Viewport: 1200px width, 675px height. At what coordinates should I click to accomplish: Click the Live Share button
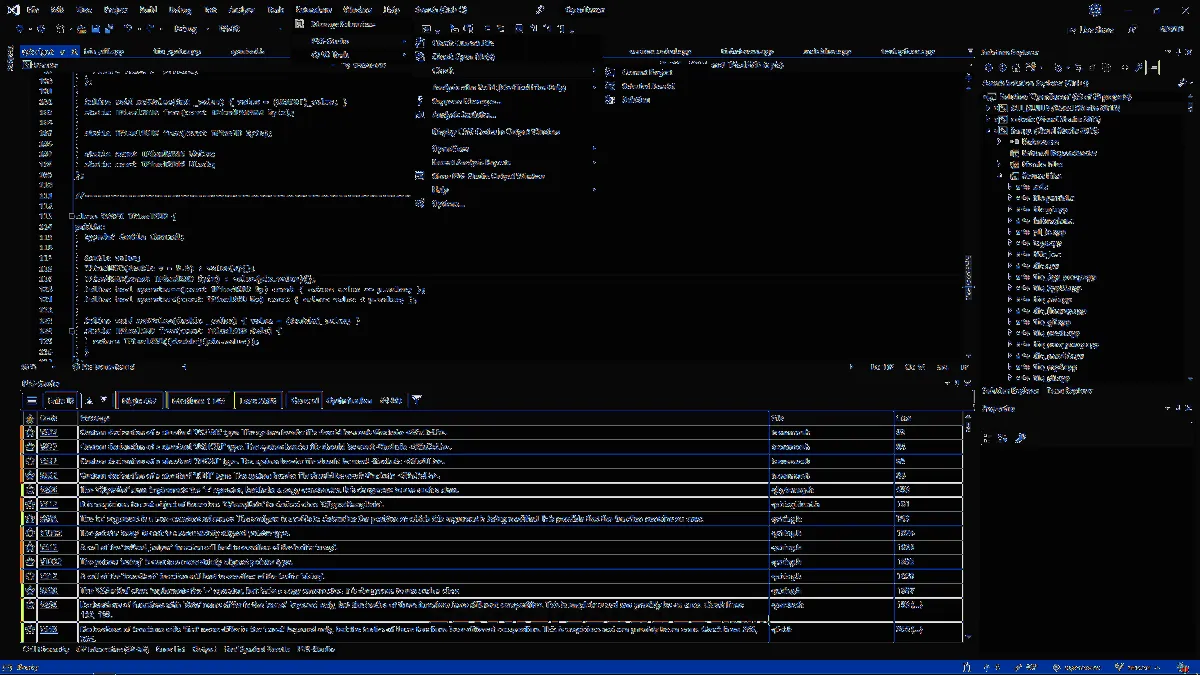1093,30
